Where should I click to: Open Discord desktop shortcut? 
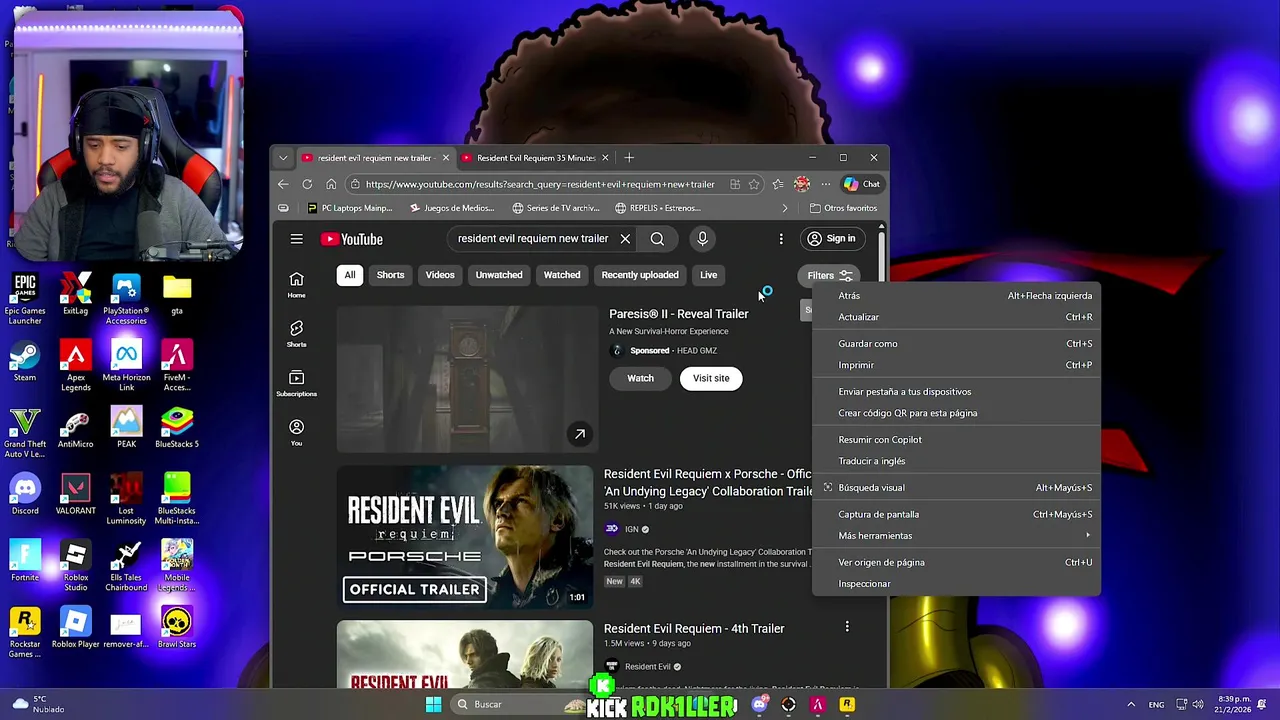click(25, 495)
